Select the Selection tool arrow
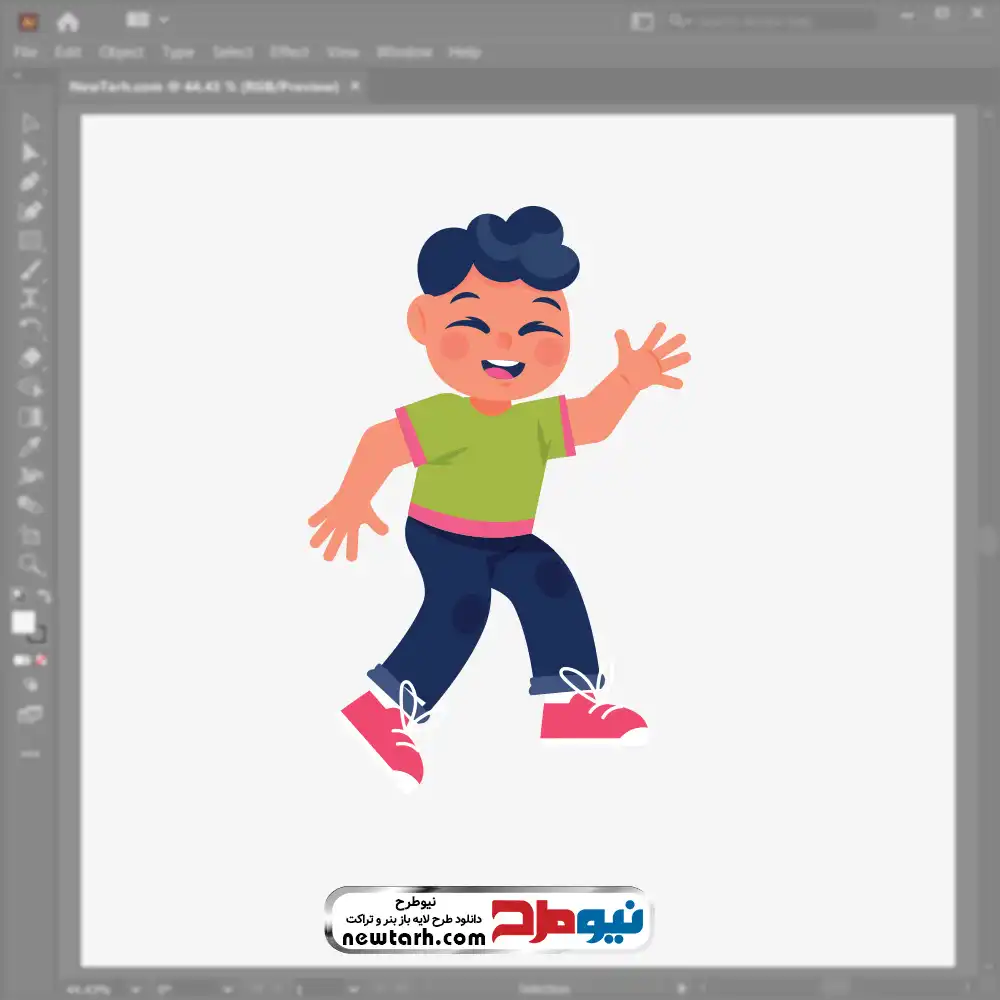This screenshot has height=1000, width=1000. [x=30, y=124]
